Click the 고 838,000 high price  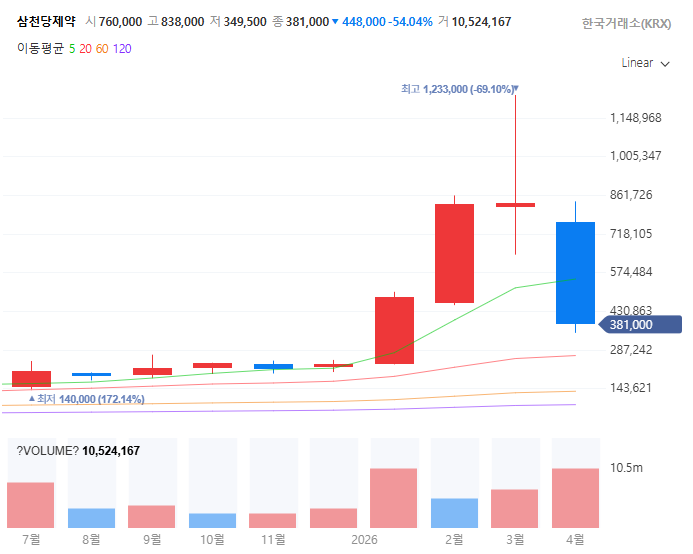(176, 22)
